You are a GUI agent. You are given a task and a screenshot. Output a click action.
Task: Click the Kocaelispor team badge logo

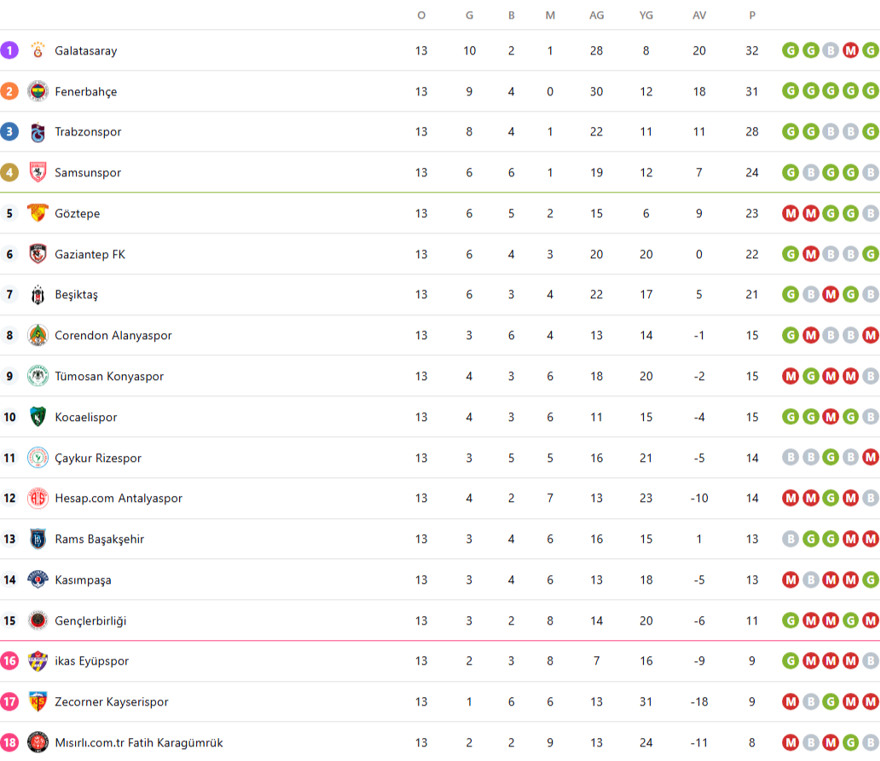(x=38, y=417)
